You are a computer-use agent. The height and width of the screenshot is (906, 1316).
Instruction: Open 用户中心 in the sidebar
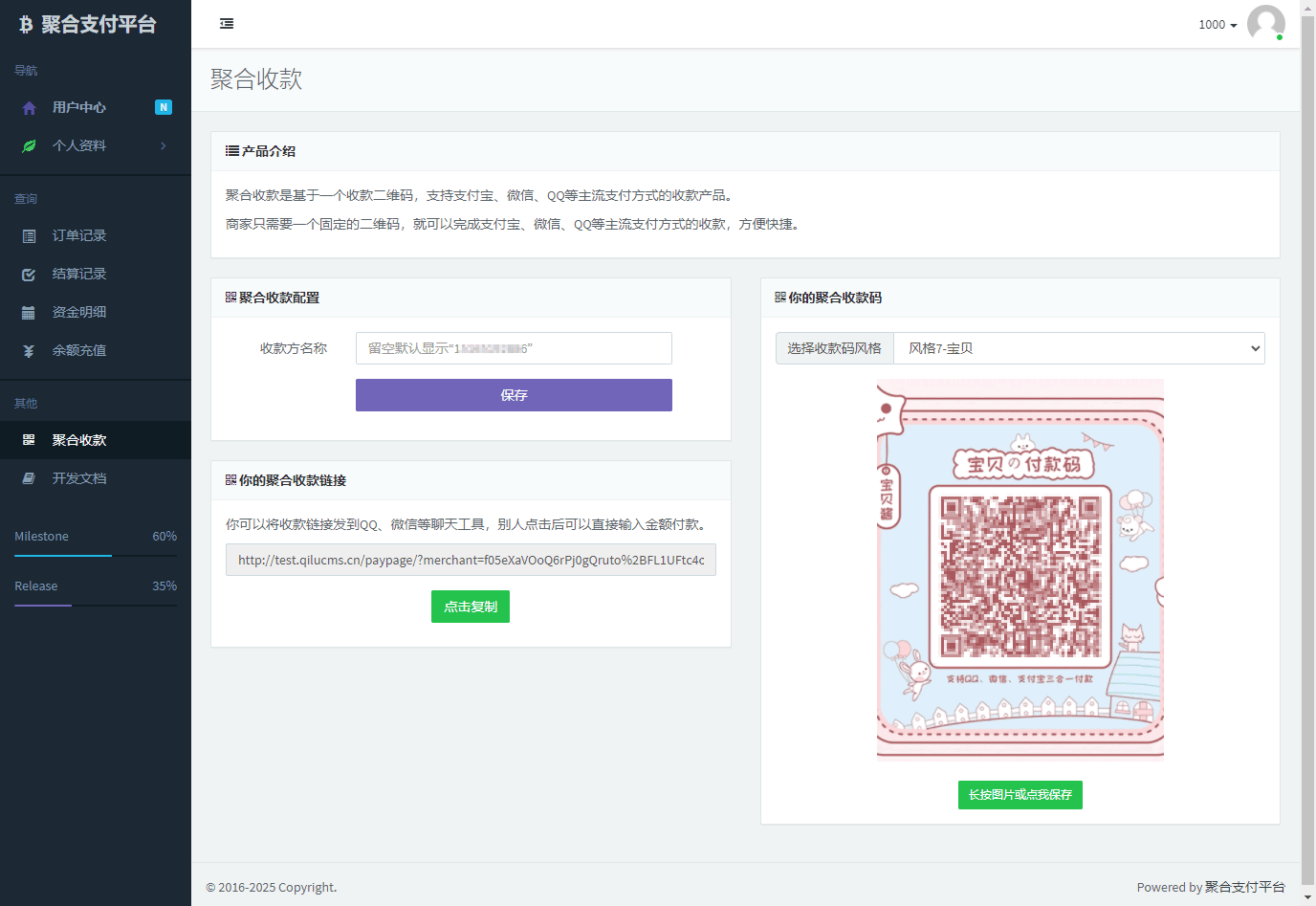pyautogui.click(x=96, y=107)
